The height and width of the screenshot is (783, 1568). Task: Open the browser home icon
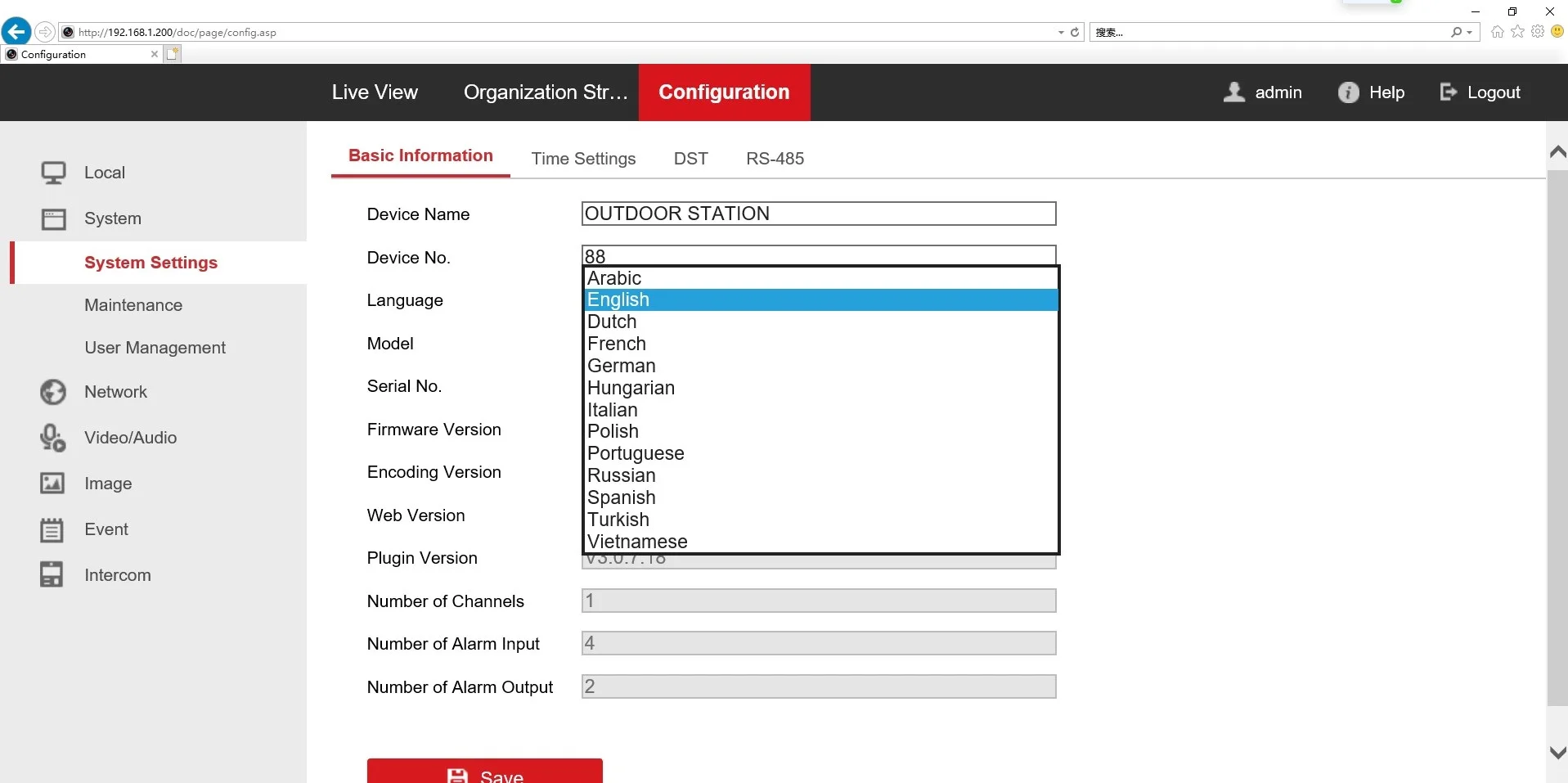pyautogui.click(x=1498, y=32)
